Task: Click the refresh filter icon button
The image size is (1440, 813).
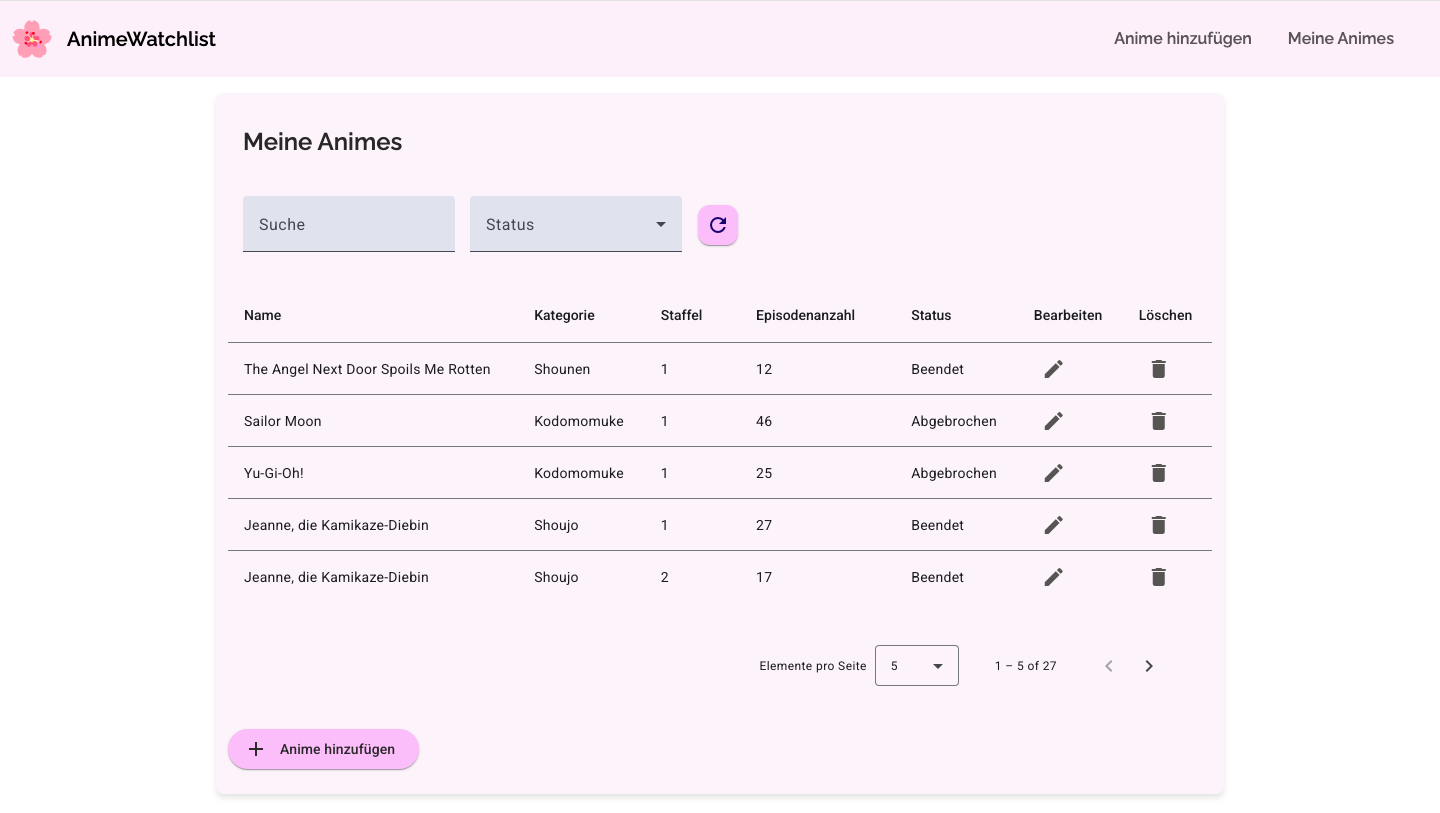Action: coord(717,225)
